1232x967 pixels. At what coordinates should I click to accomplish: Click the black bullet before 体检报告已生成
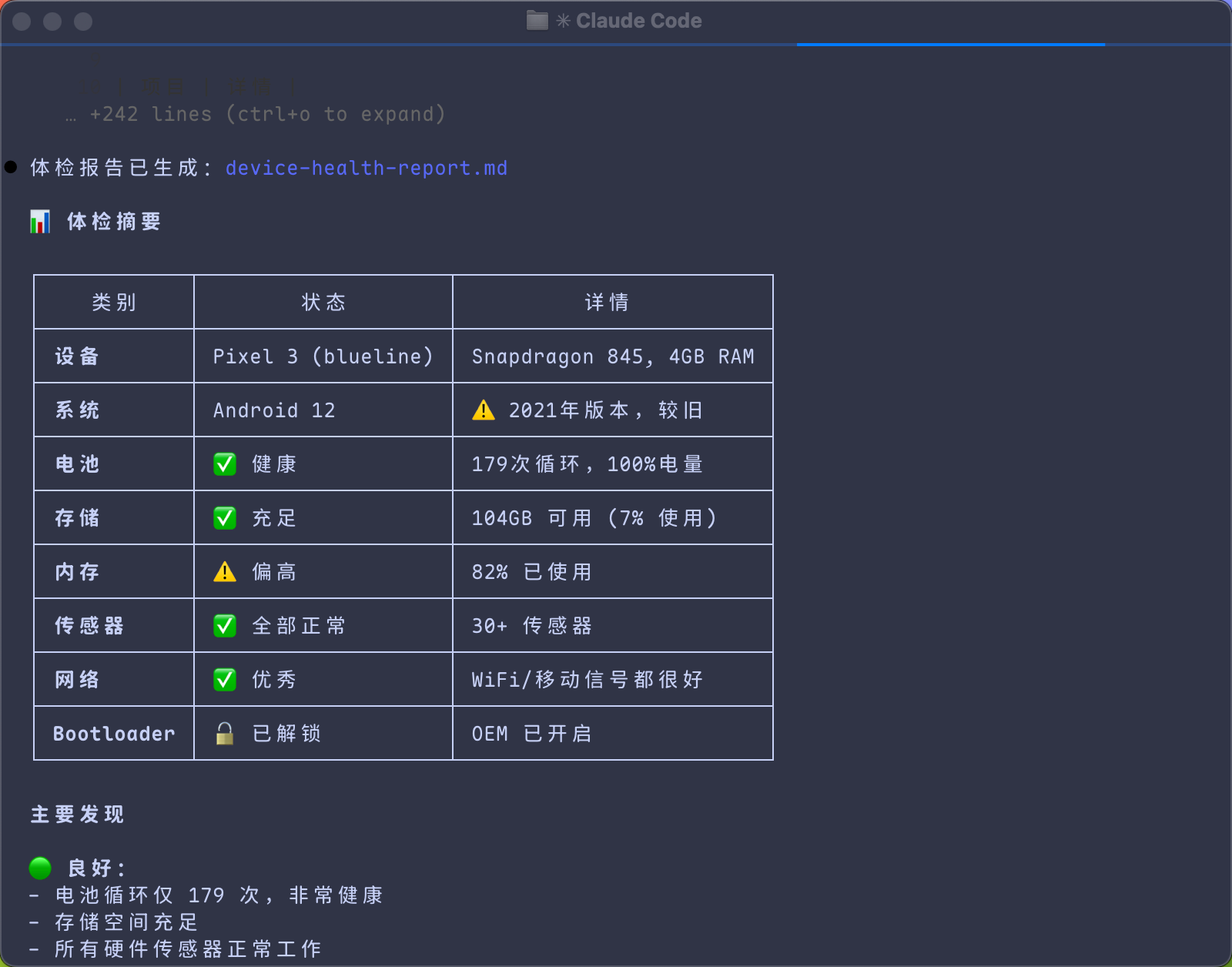click(x=11, y=168)
